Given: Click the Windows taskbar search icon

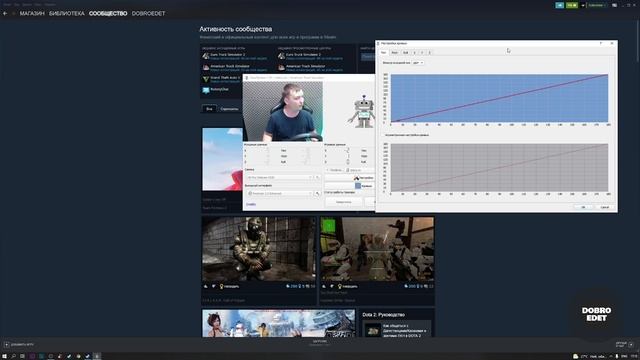Looking at the screenshot, I should (x=13, y=356).
